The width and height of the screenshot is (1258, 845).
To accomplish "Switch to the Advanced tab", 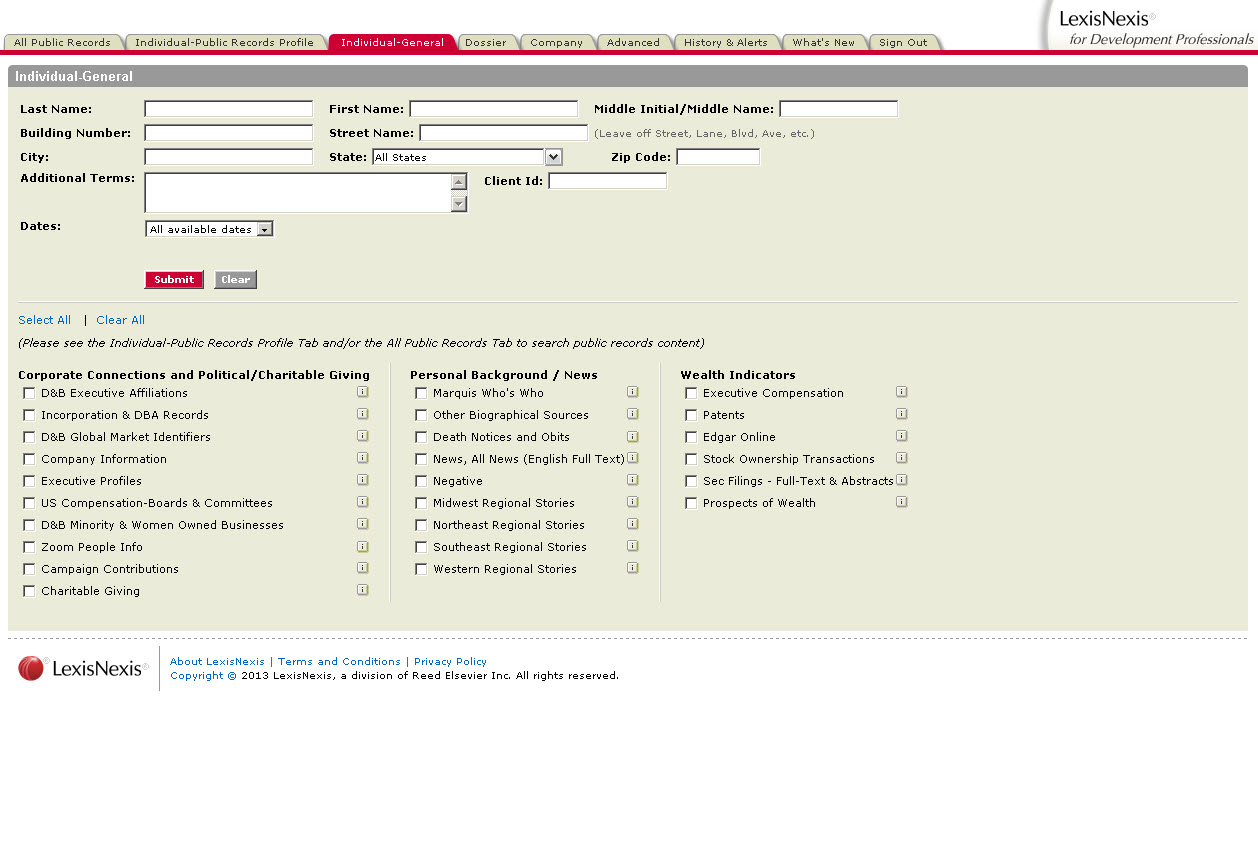I will tap(633, 42).
